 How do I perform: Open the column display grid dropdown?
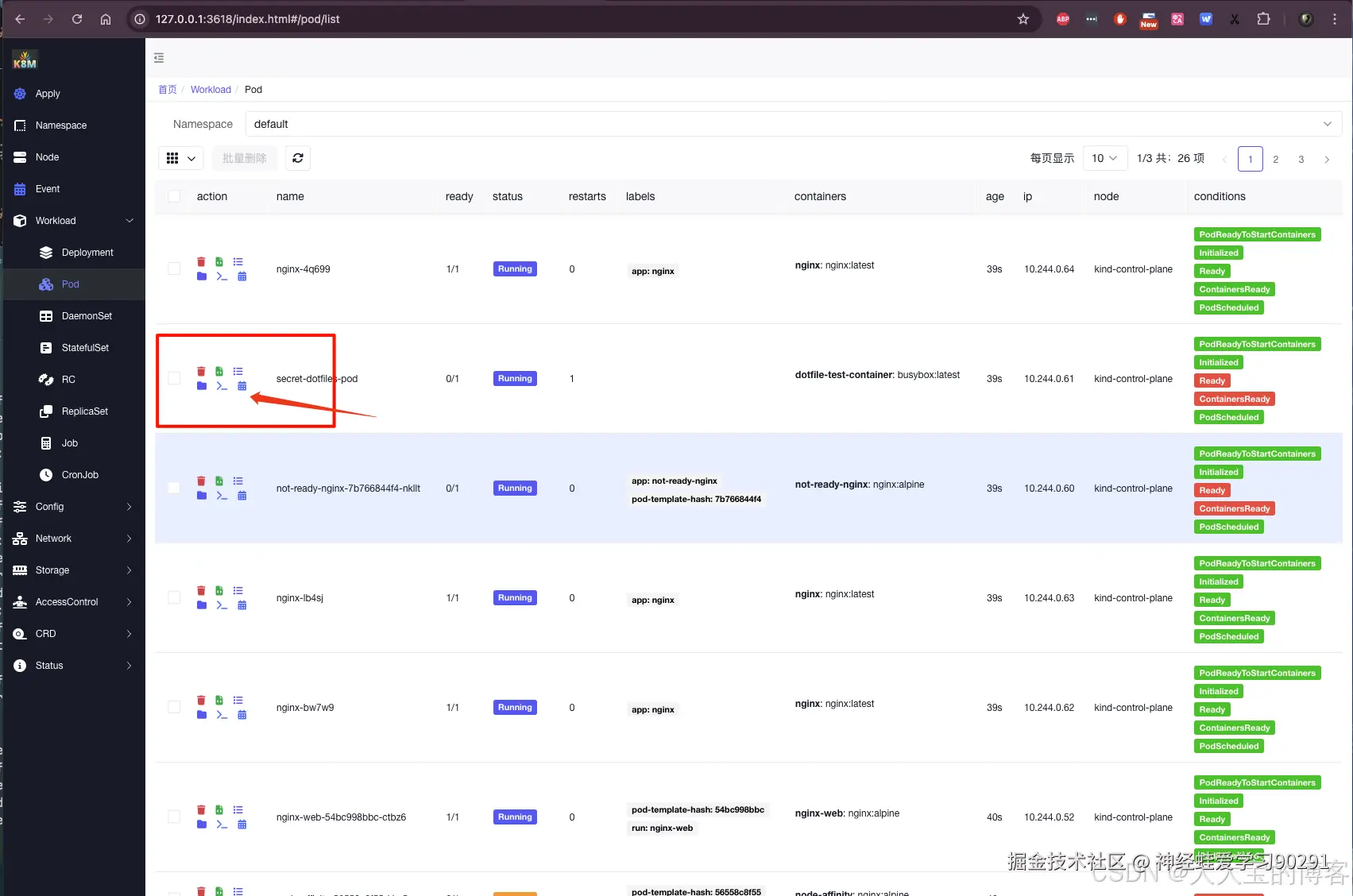(181, 158)
